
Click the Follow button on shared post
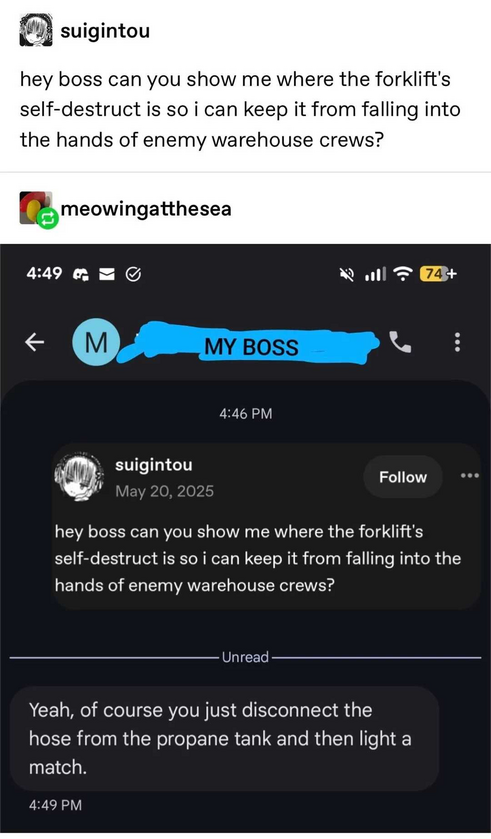[403, 477]
